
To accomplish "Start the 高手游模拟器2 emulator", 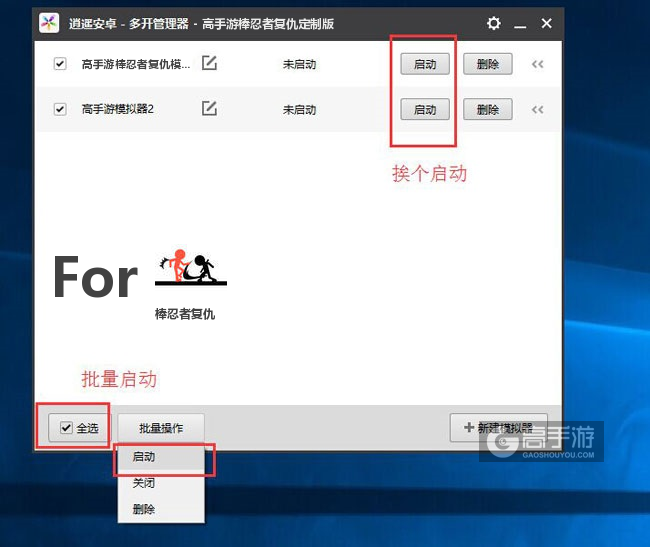I will [425, 109].
